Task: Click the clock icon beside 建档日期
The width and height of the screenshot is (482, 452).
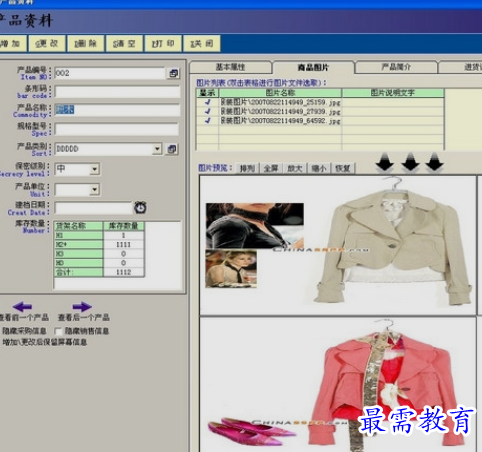Action: tap(140, 207)
